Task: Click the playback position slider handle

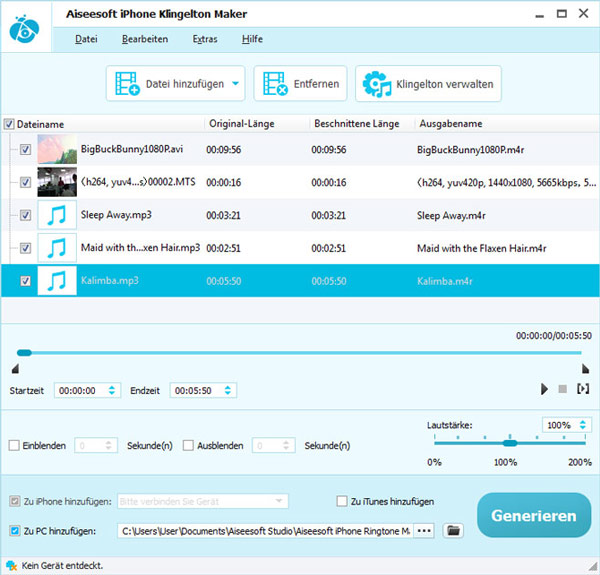Action: point(24,353)
